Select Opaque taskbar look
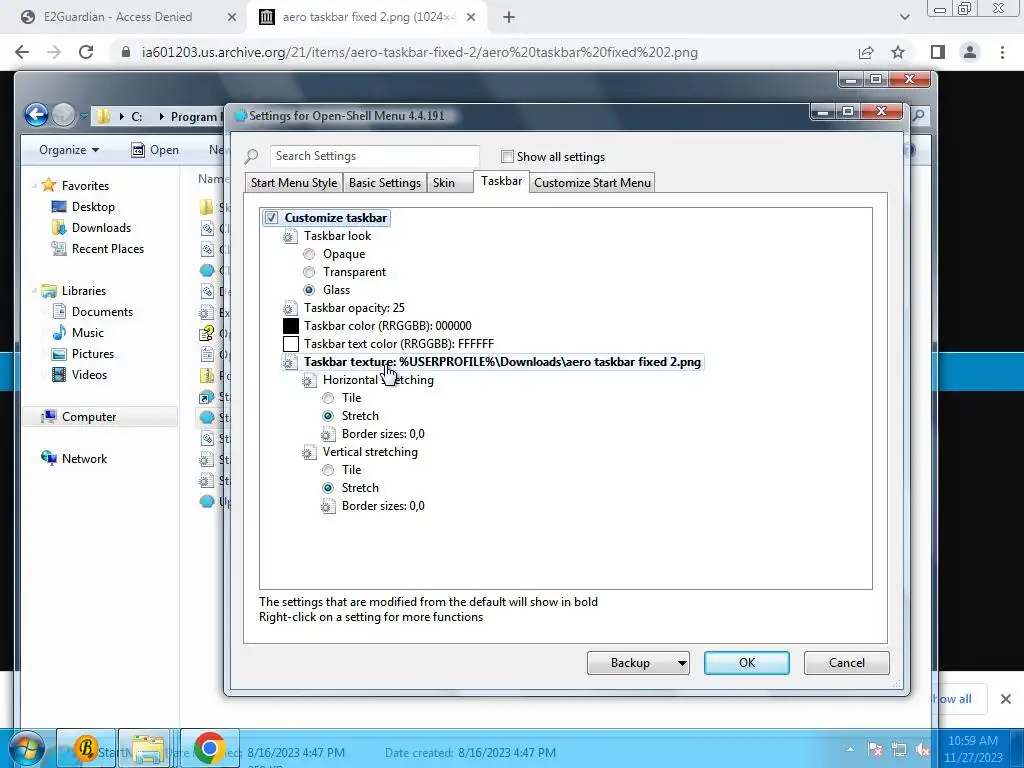The height and width of the screenshot is (768, 1024). pos(309,254)
